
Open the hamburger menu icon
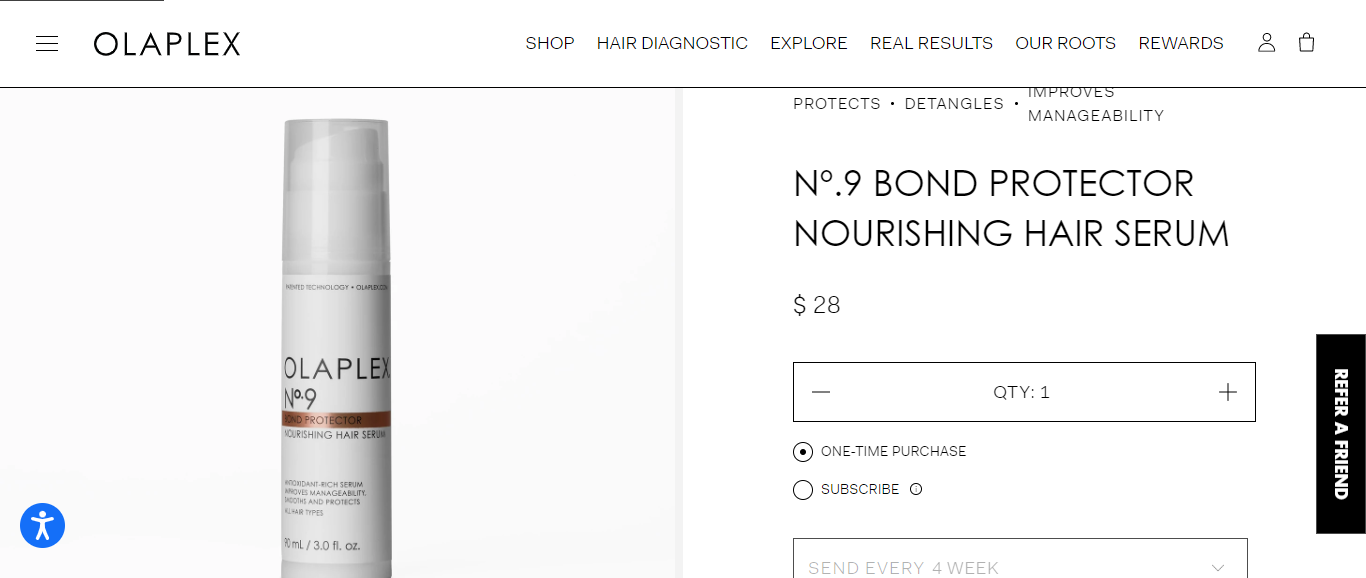coord(47,43)
